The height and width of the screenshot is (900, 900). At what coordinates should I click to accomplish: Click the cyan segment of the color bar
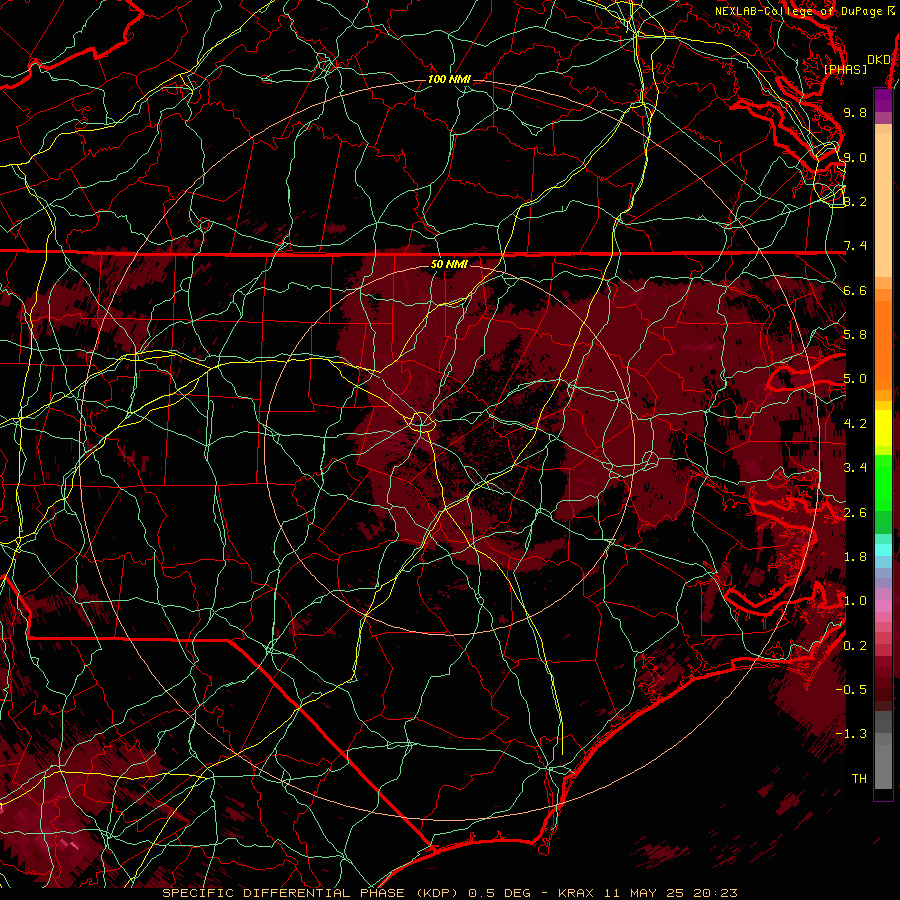[883, 550]
